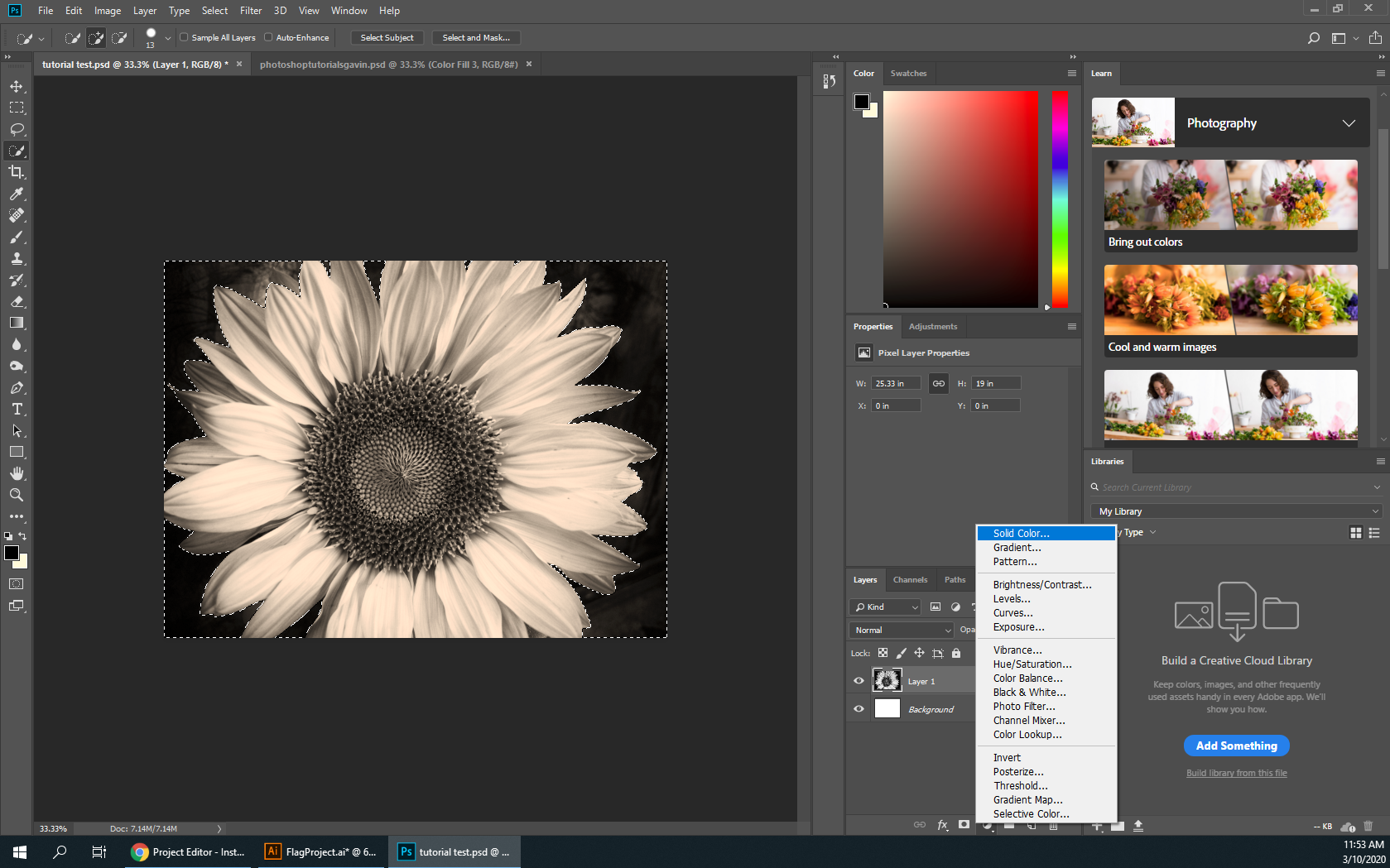This screenshot has height=868, width=1390.
Task: Click the width field in Properties
Action: (895, 383)
